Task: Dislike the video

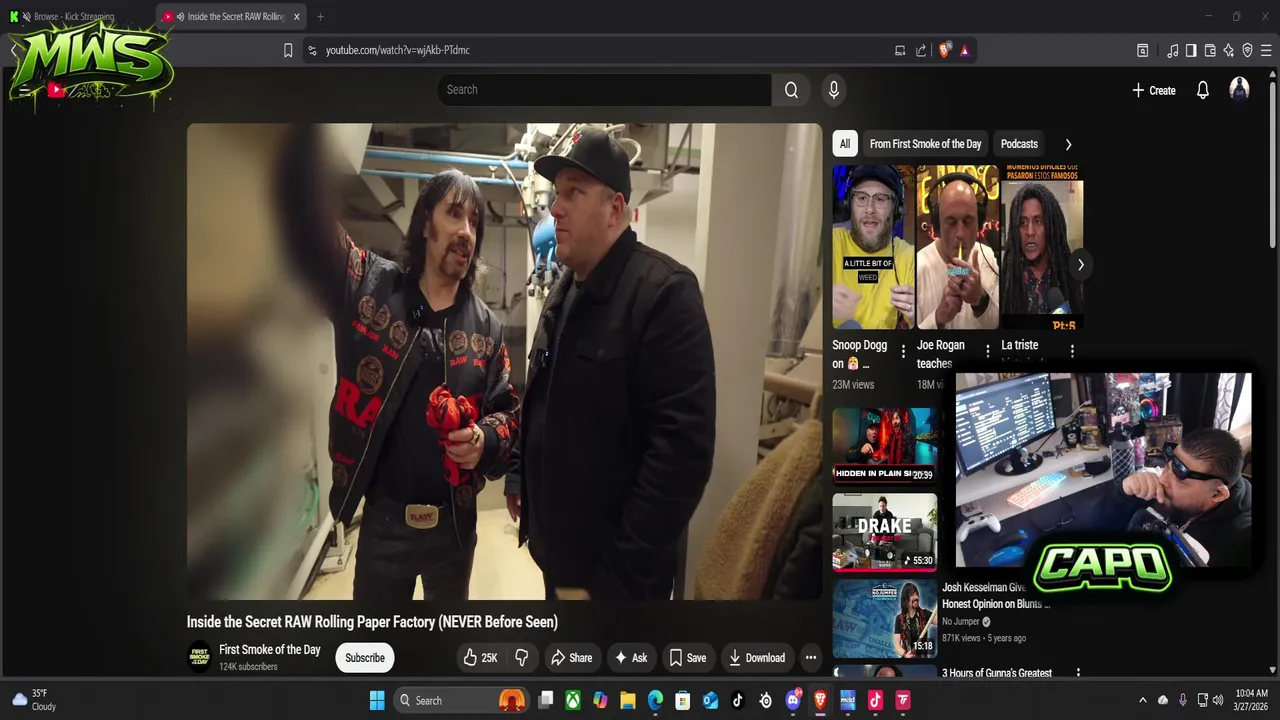Action: (521, 658)
